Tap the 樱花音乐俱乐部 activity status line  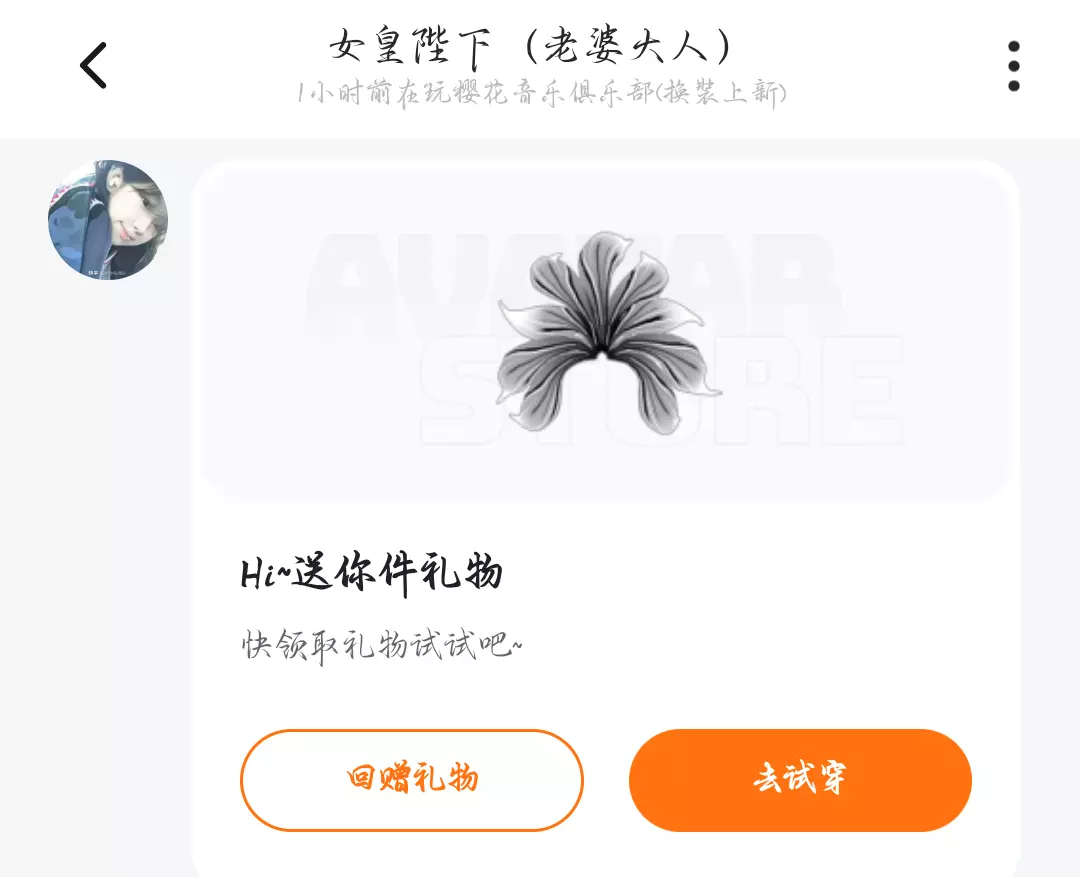point(541,92)
